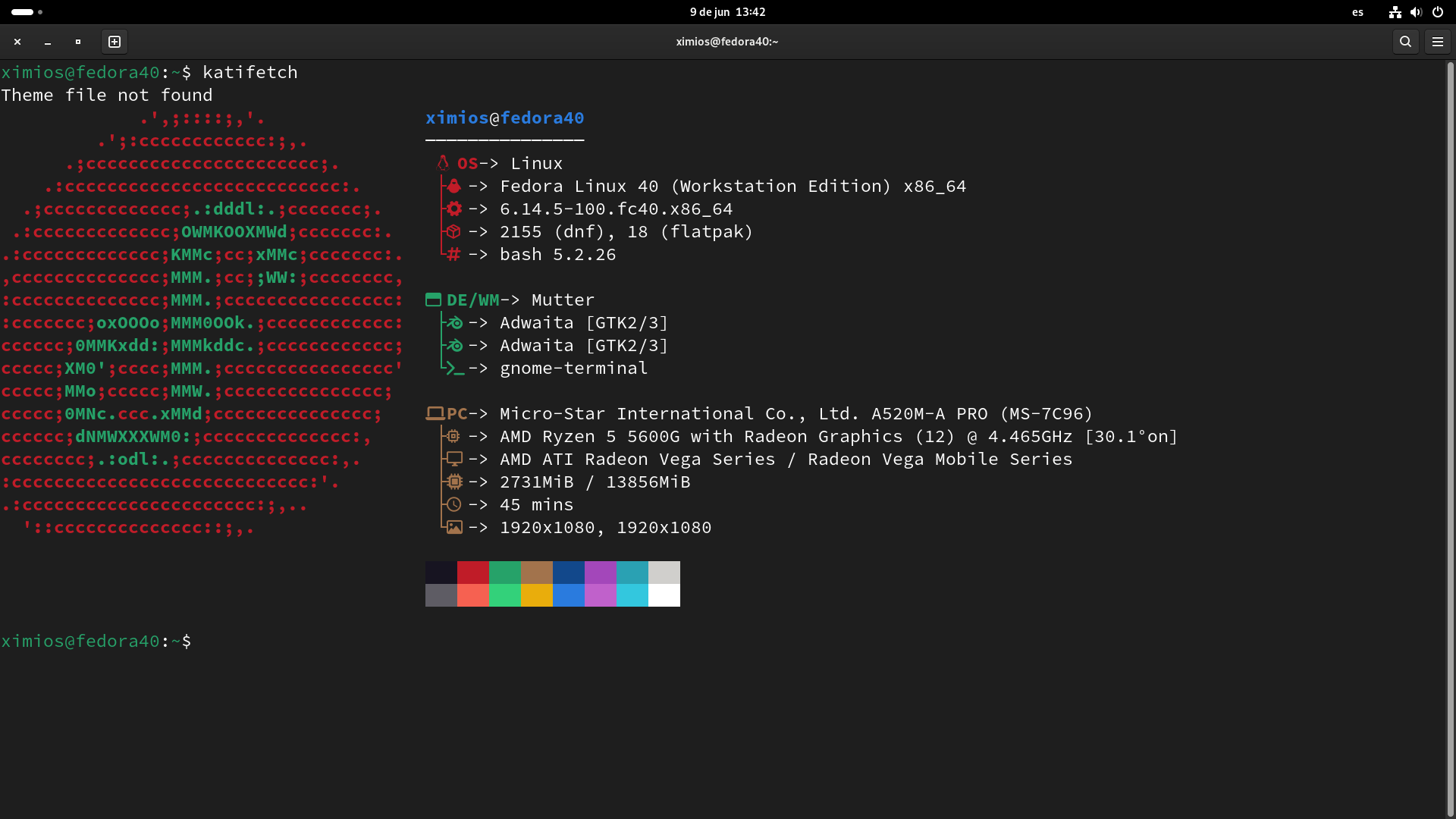Click the purple swatch in the top palette row

point(600,572)
